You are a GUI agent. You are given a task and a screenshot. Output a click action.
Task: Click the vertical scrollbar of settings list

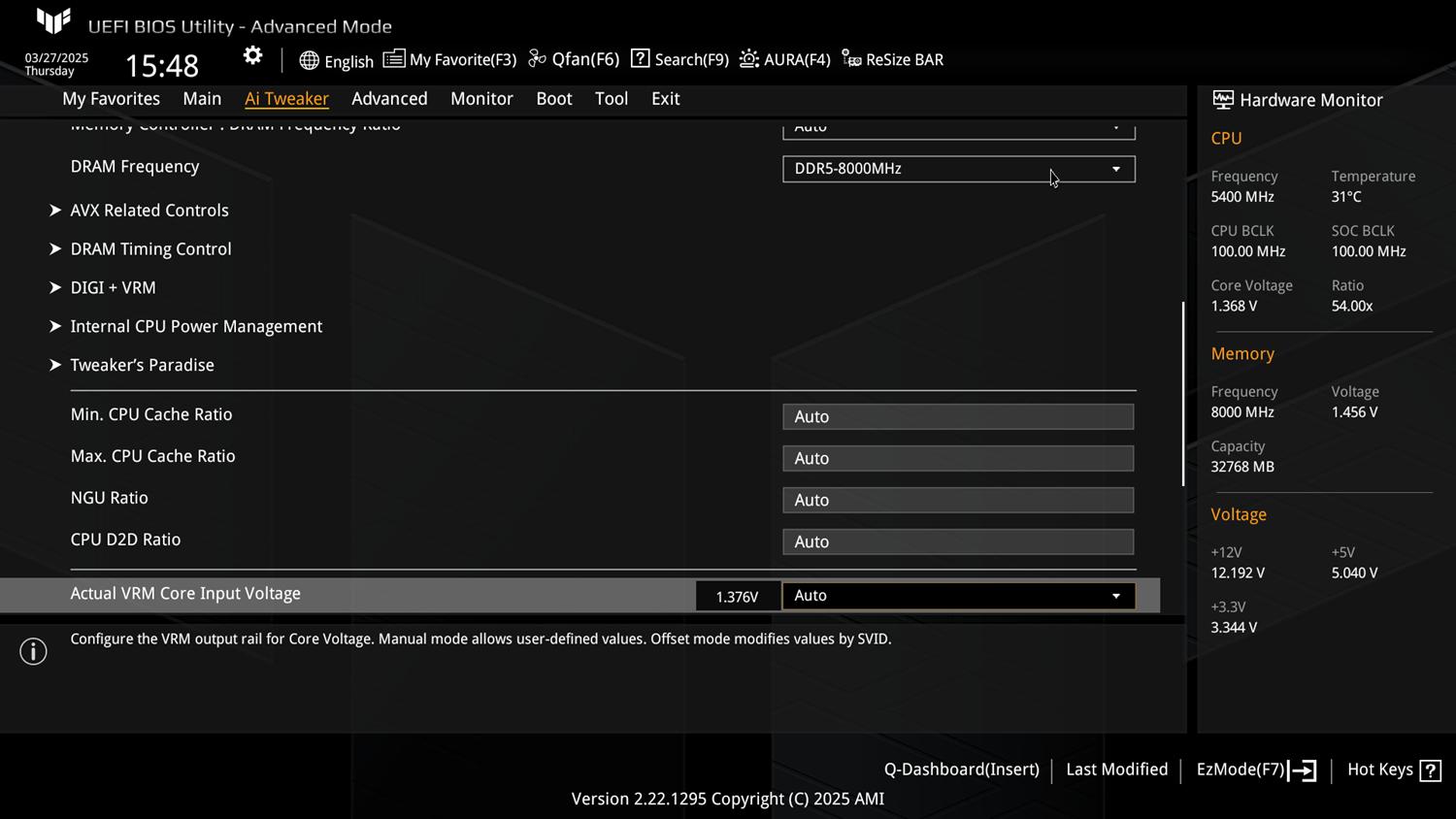1182,393
